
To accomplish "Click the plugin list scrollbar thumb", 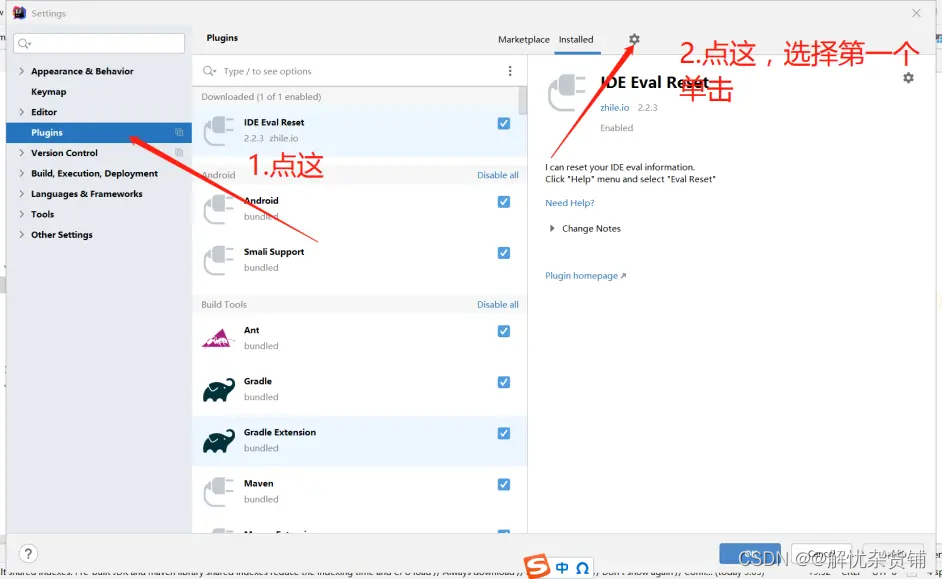I will click(x=523, y=100).
